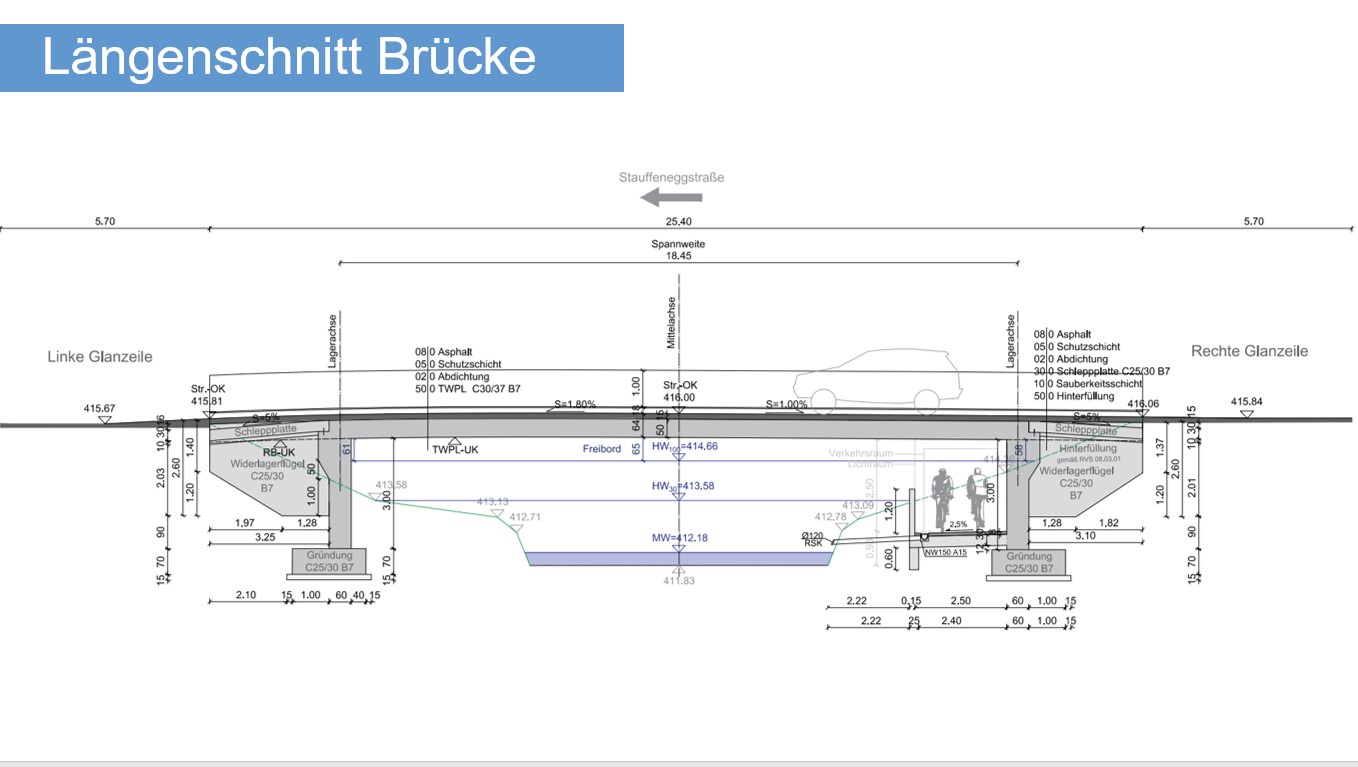Click the two cyclists under the bridge
Screen dimensions: 1358x767
click(958, 499)
